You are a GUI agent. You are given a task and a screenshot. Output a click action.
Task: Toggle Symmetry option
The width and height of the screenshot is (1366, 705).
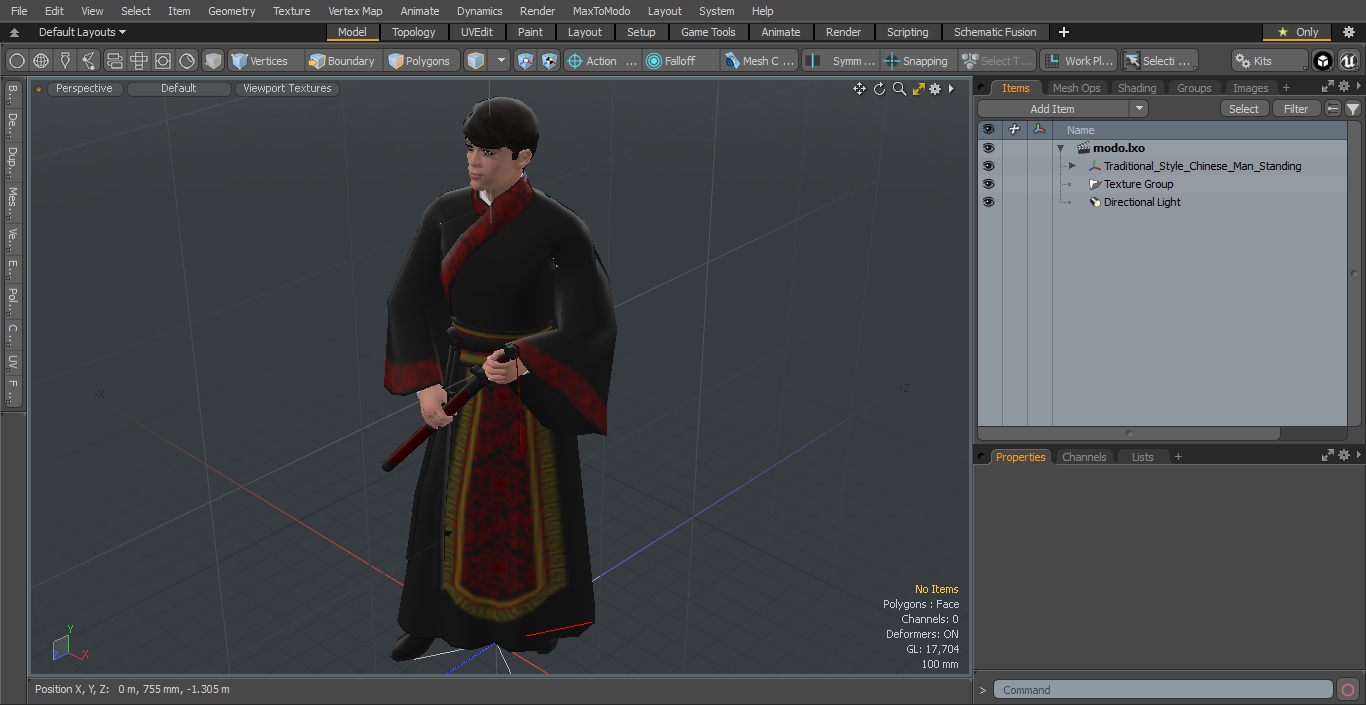coord(841,61)
